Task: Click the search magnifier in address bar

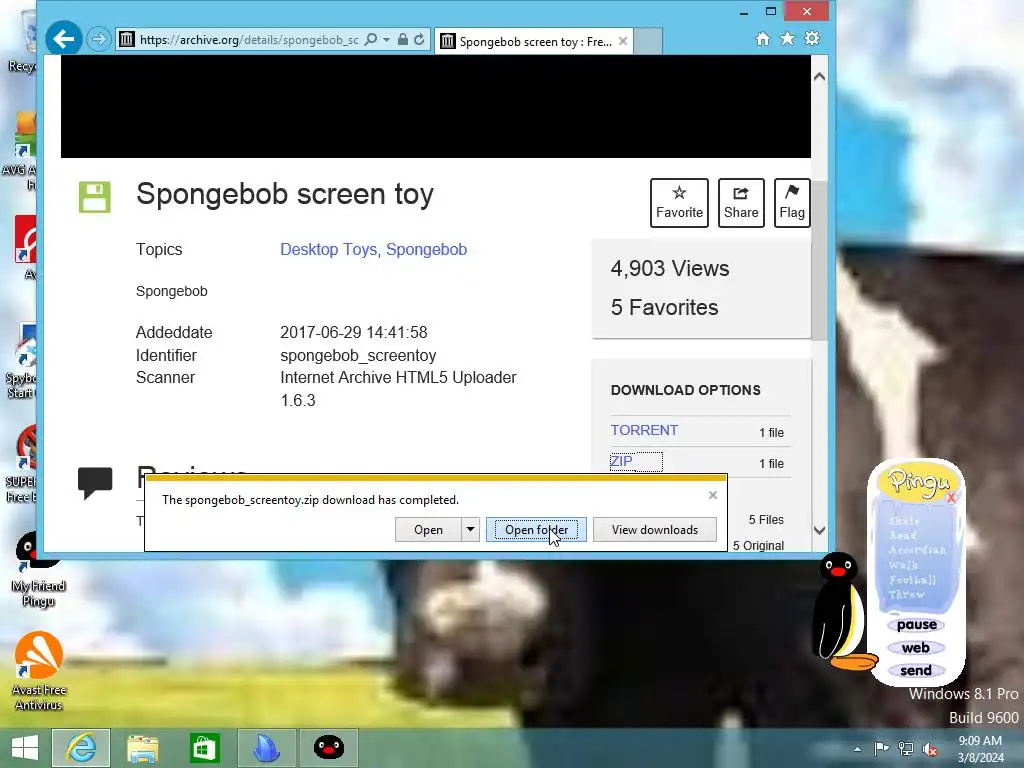Action: [x=370, y=39]
